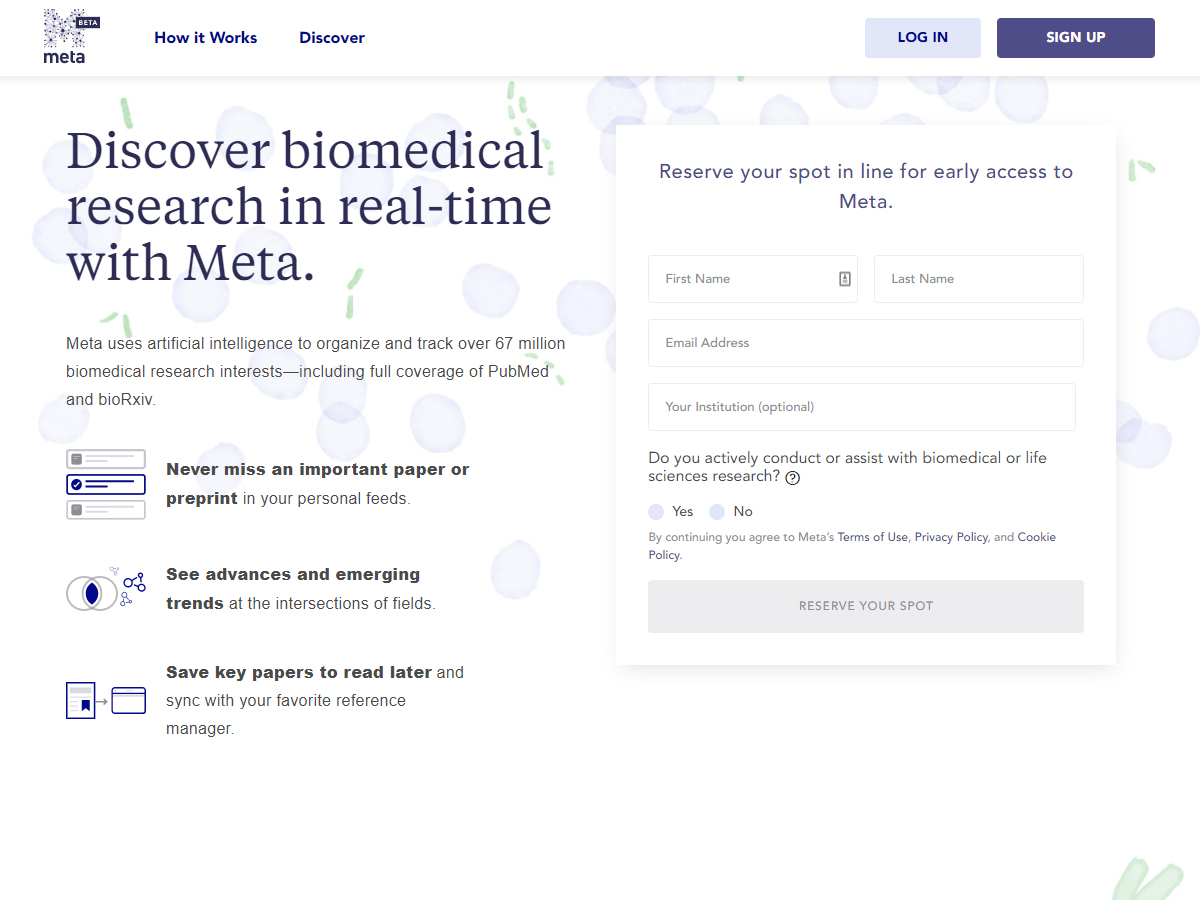The width and height of the screenshot is (1200, 900).
Task: Focus the Last Name field
Action: [978, 279]
